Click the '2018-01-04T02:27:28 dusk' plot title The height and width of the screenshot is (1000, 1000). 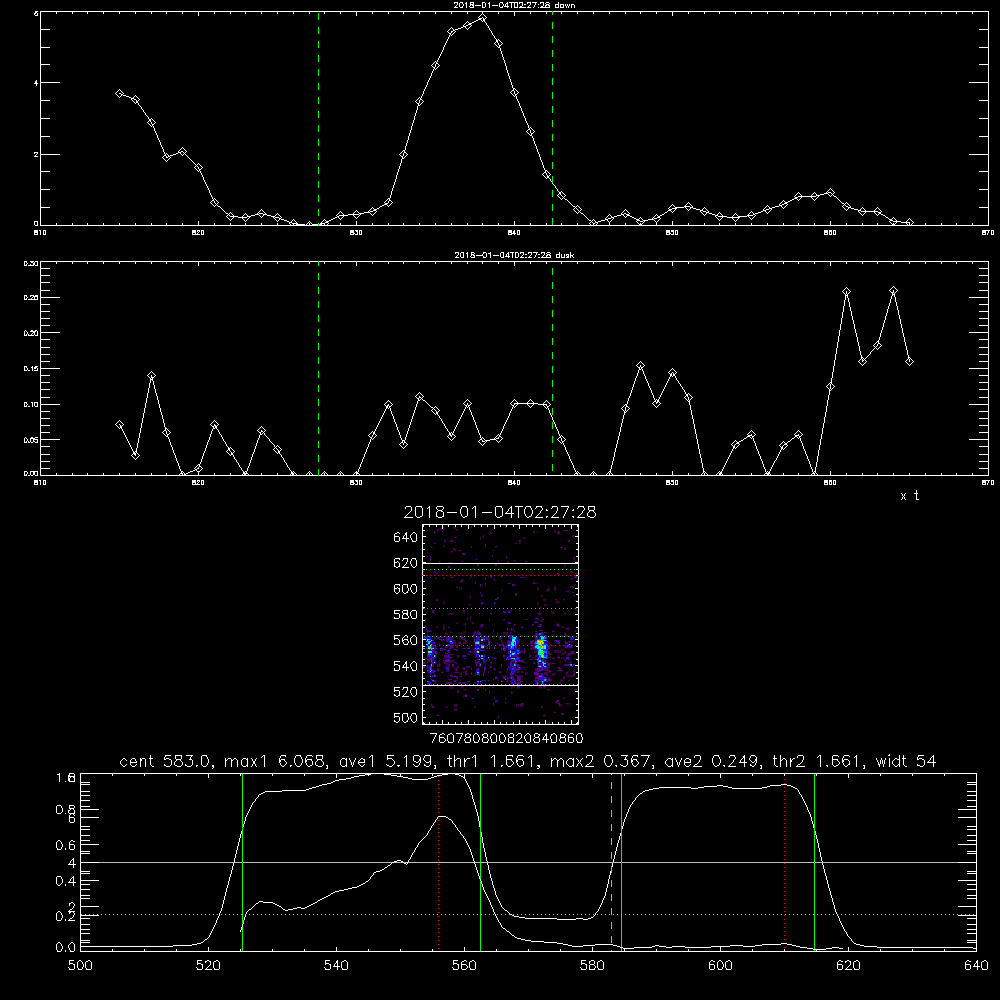[514, 255]
